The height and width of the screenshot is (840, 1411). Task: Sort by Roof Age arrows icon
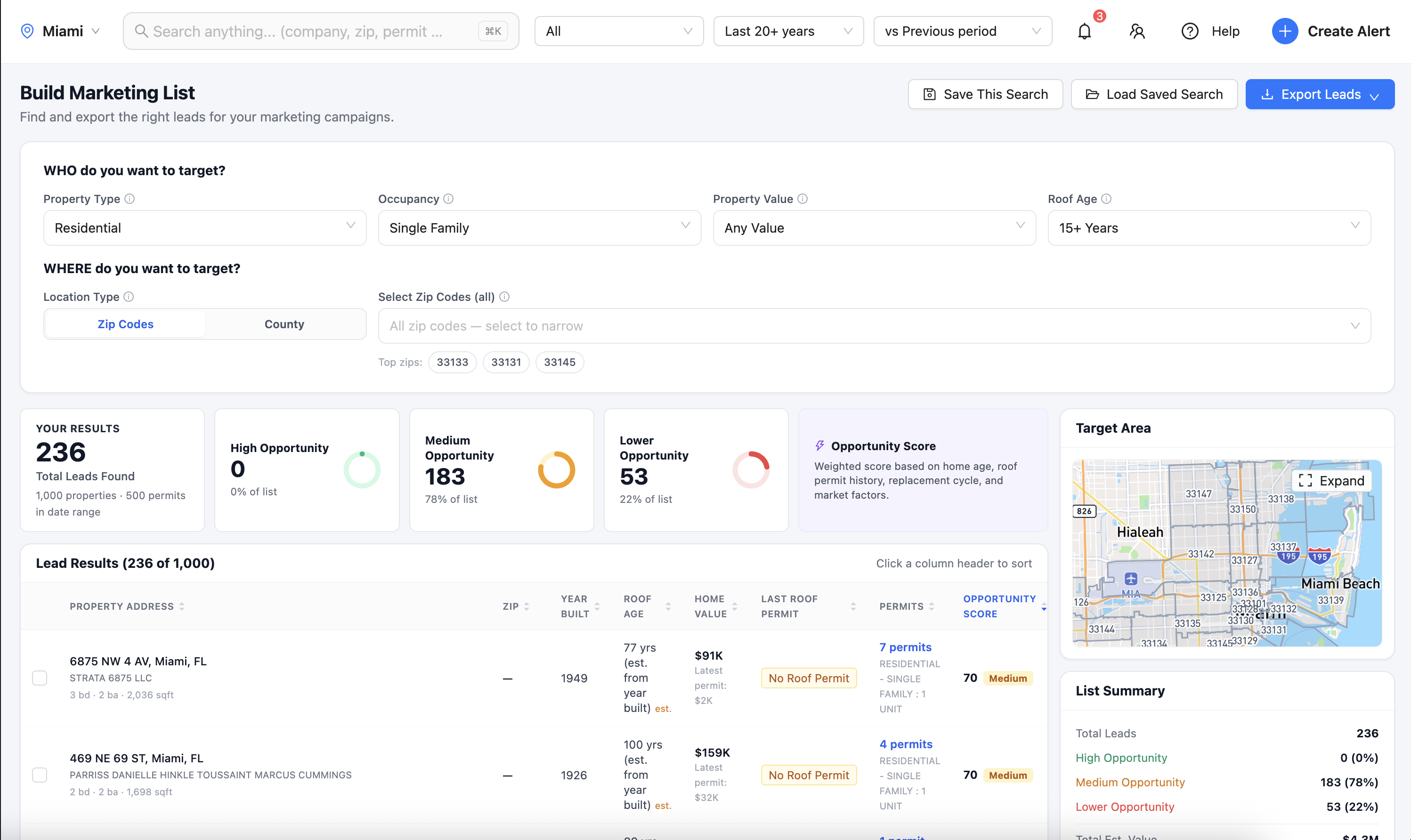point(668,606)
